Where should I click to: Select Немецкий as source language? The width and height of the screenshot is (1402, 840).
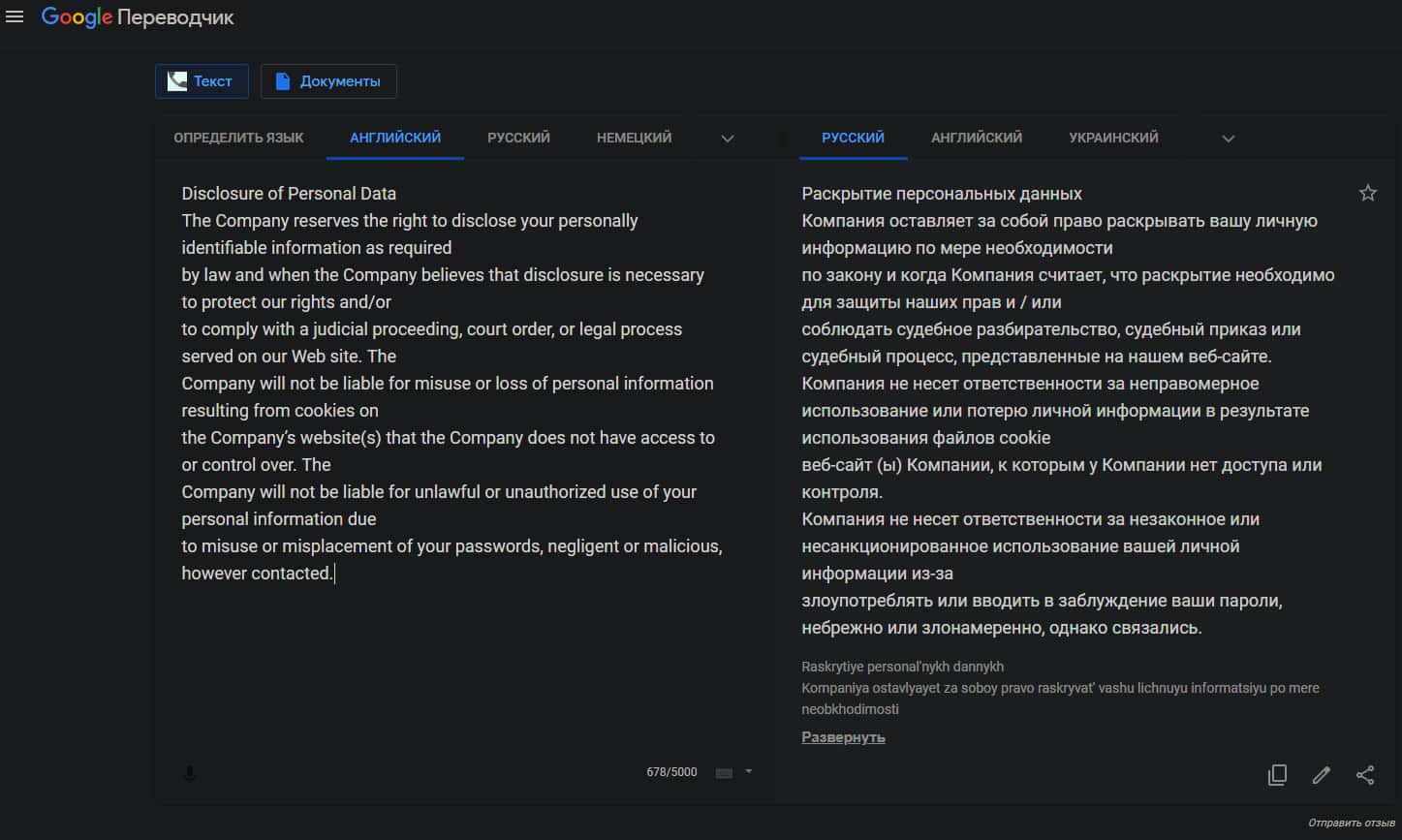634,138
